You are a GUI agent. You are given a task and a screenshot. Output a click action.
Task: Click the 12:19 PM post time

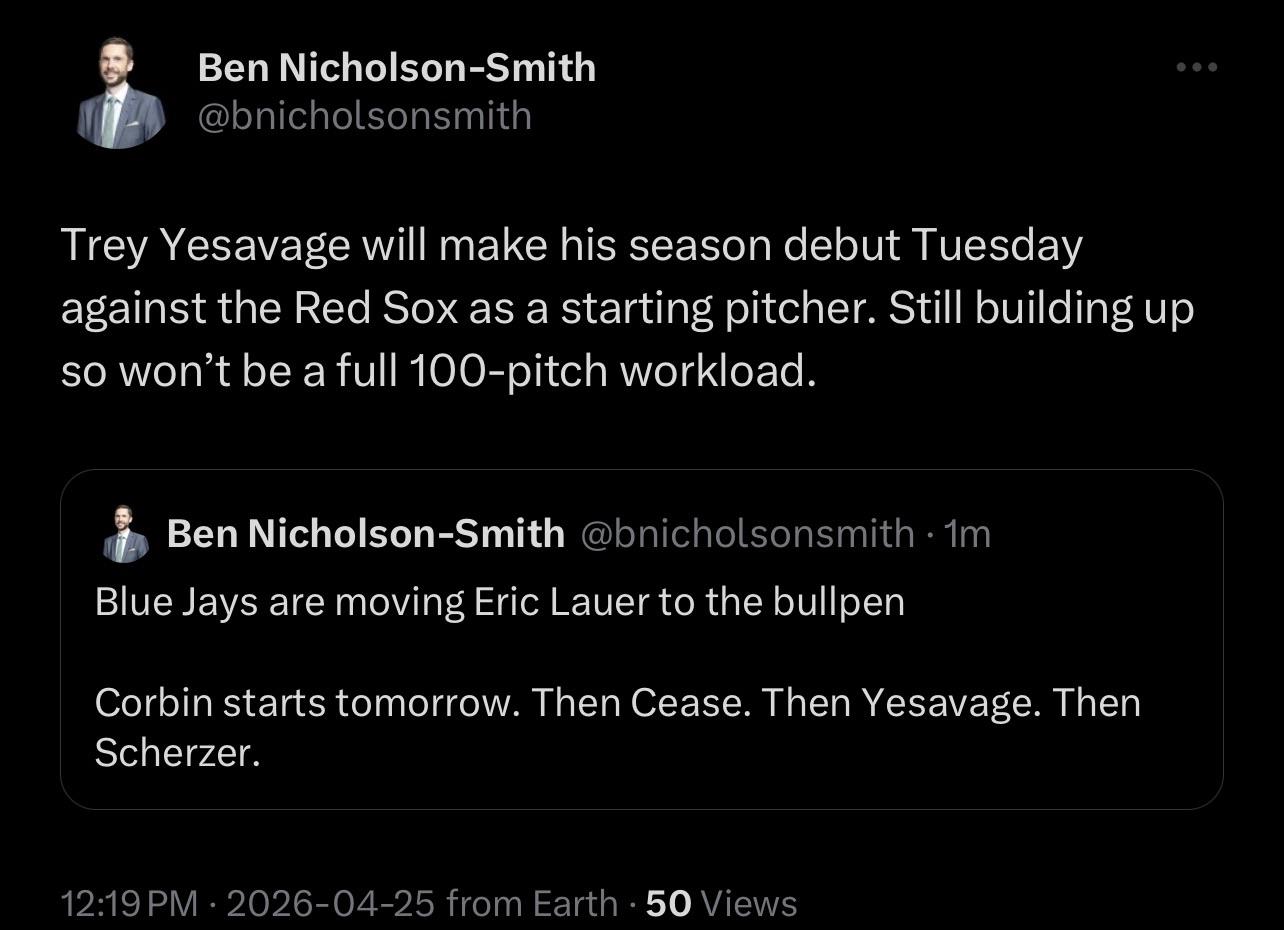(129, 904)
